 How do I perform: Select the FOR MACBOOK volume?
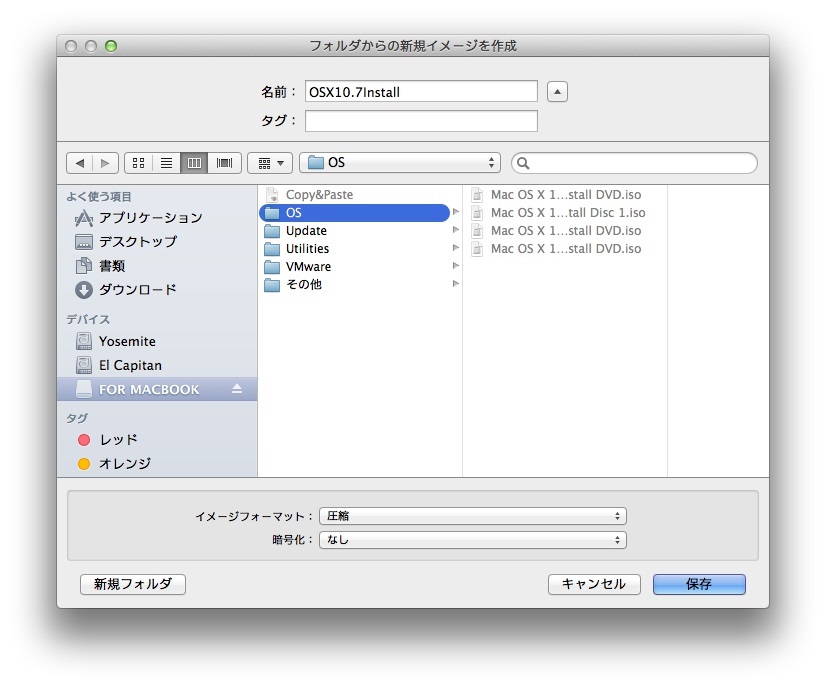pos(157,389)
